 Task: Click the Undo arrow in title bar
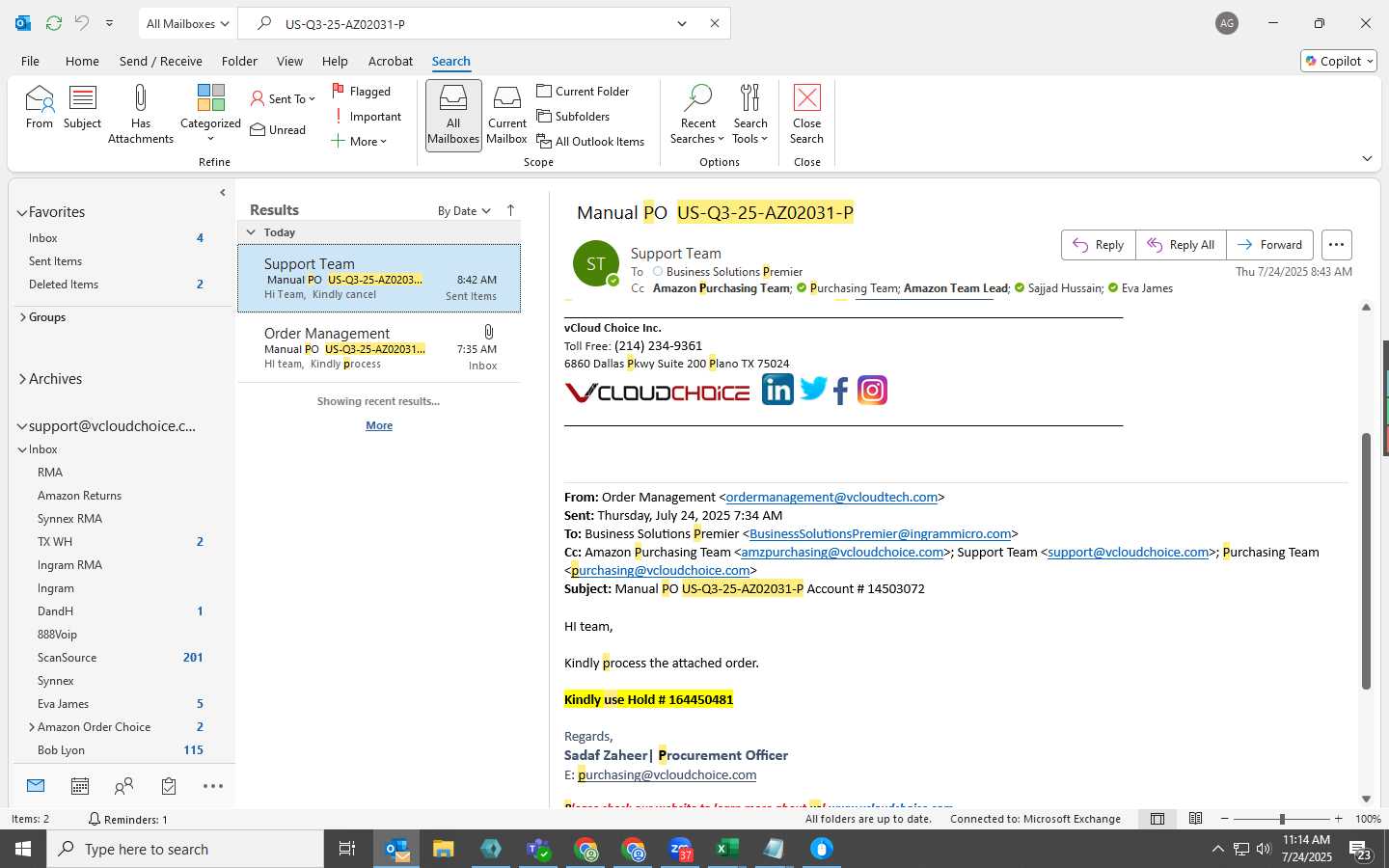(x=82, y=23)
